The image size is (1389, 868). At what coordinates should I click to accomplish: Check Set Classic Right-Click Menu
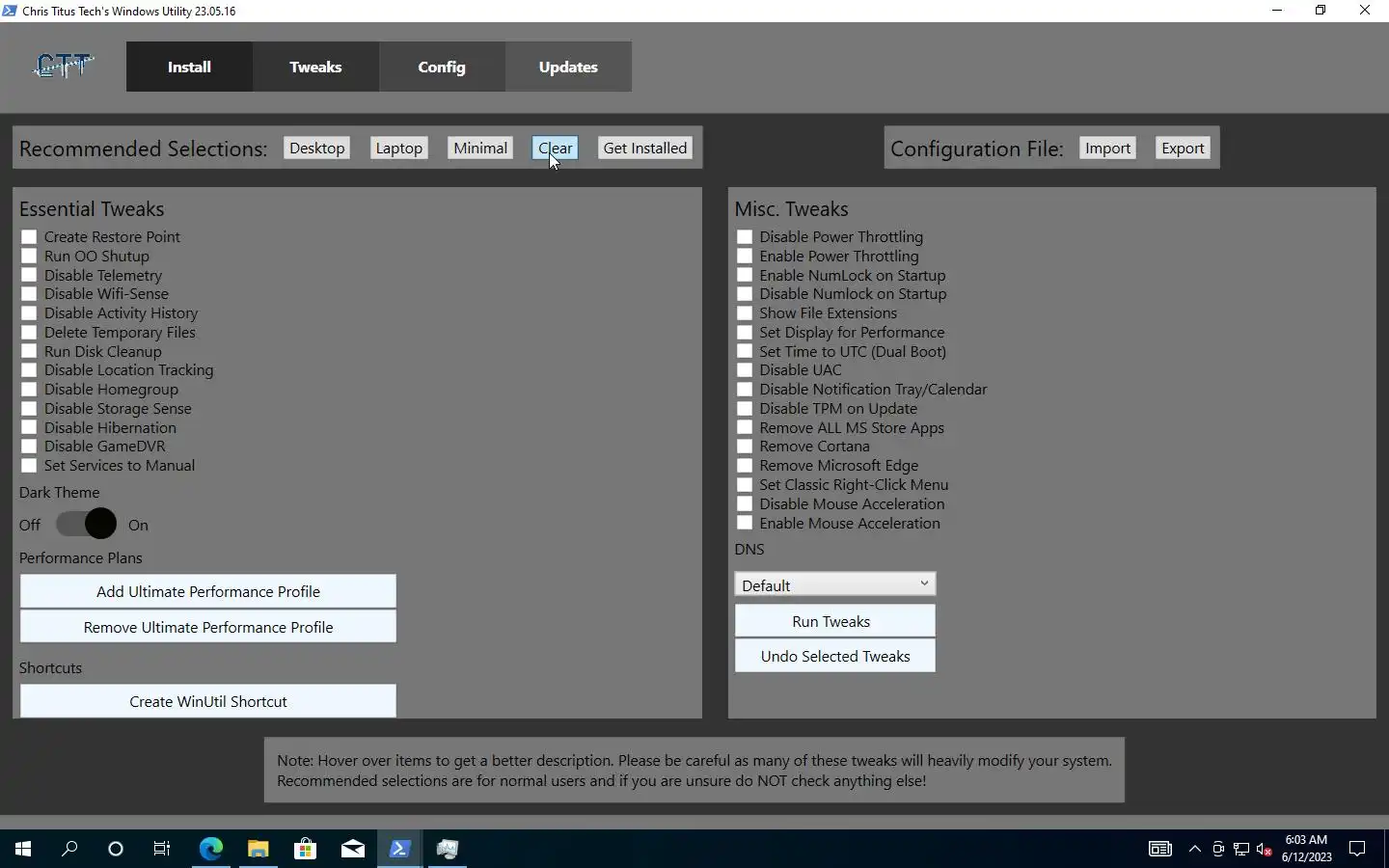pyautogui.click(x=745, y=484)
